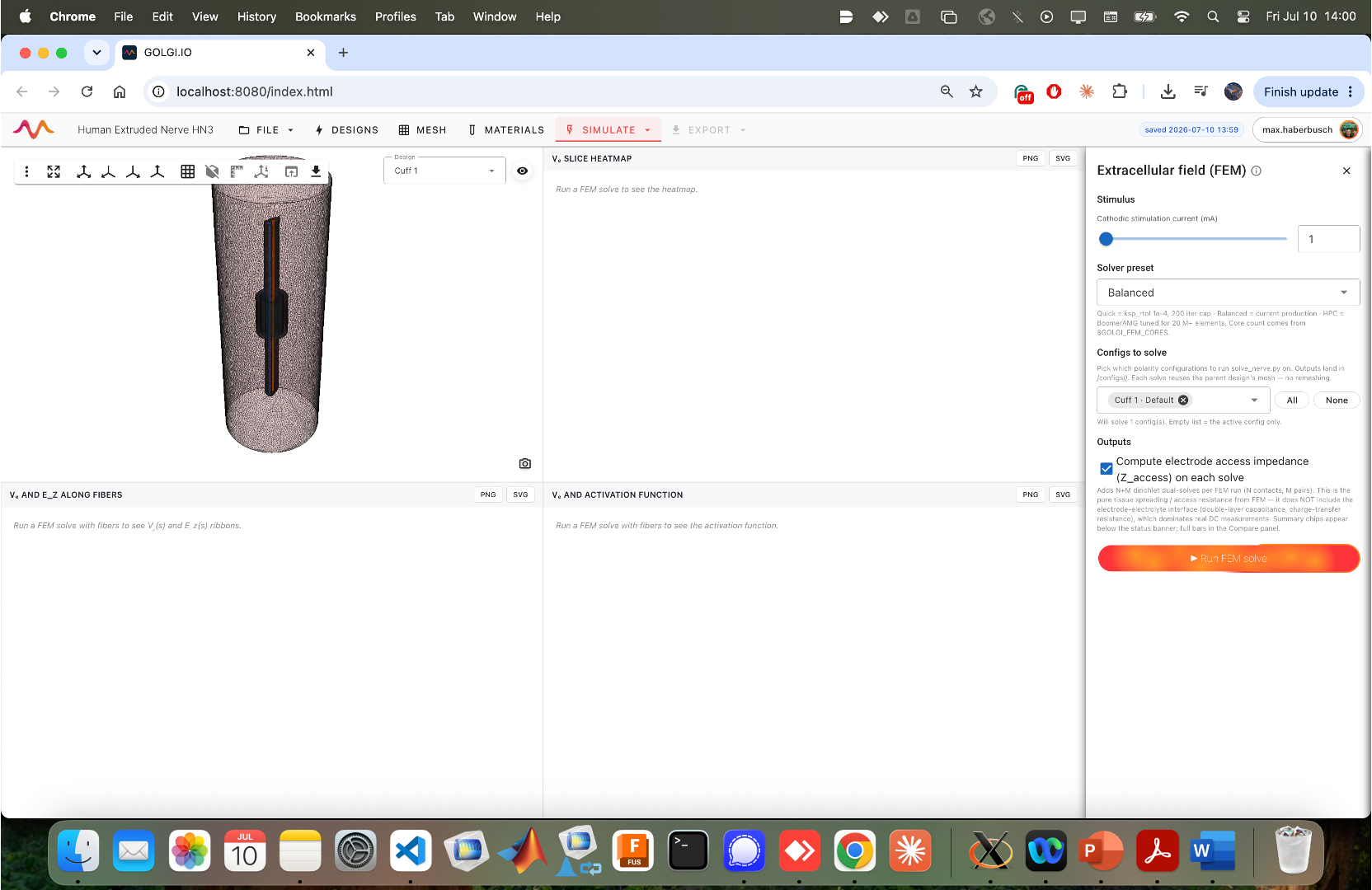The image size is (1372, 890).
Task: Select All configs to solve
Action: [x=1292, y=400]
